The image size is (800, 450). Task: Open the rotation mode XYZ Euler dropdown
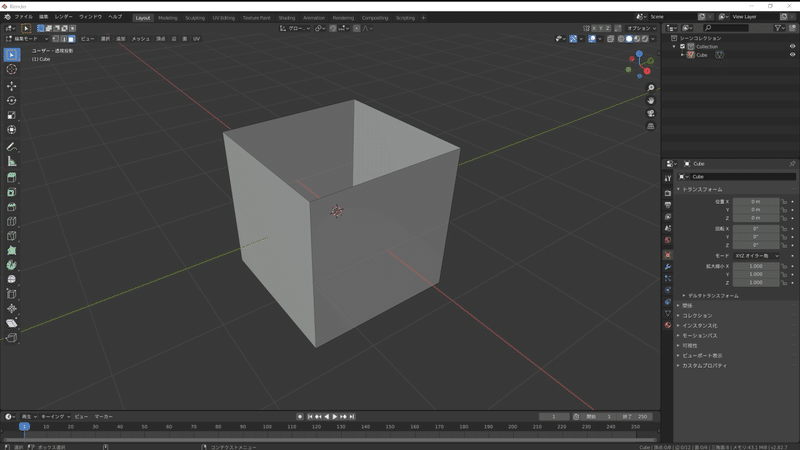tap(757, 256)
